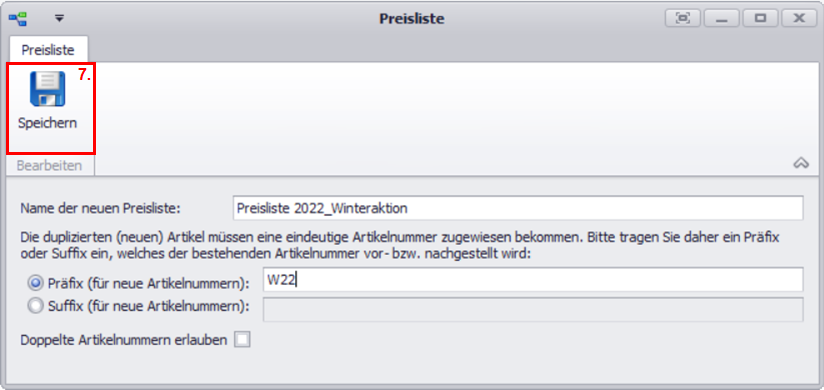Click the full-screen display button in title bar
This screenshot has width=824, height=390.
point(683,18)
